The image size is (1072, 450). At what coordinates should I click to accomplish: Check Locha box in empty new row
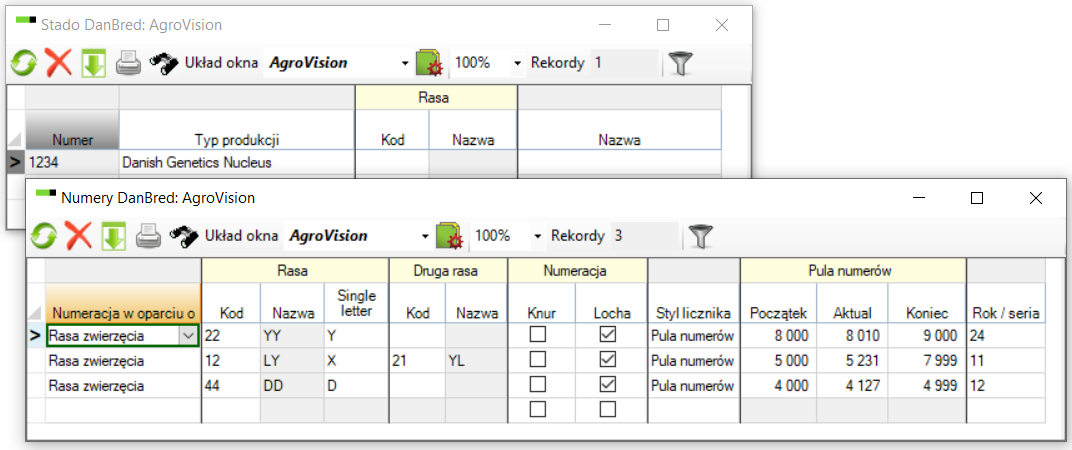click(608, 410)
